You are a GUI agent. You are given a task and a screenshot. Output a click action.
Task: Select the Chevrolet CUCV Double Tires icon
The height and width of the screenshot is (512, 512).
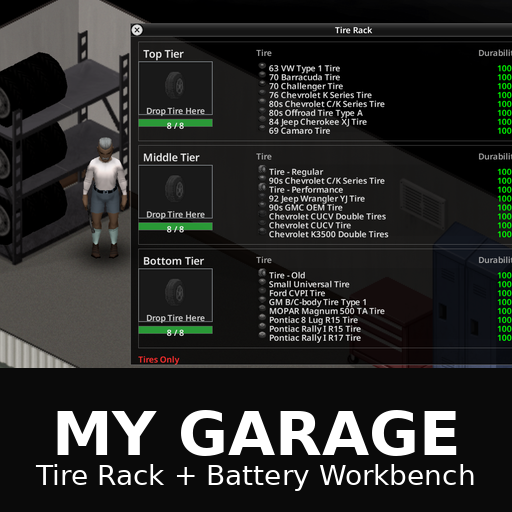[262, 214]
